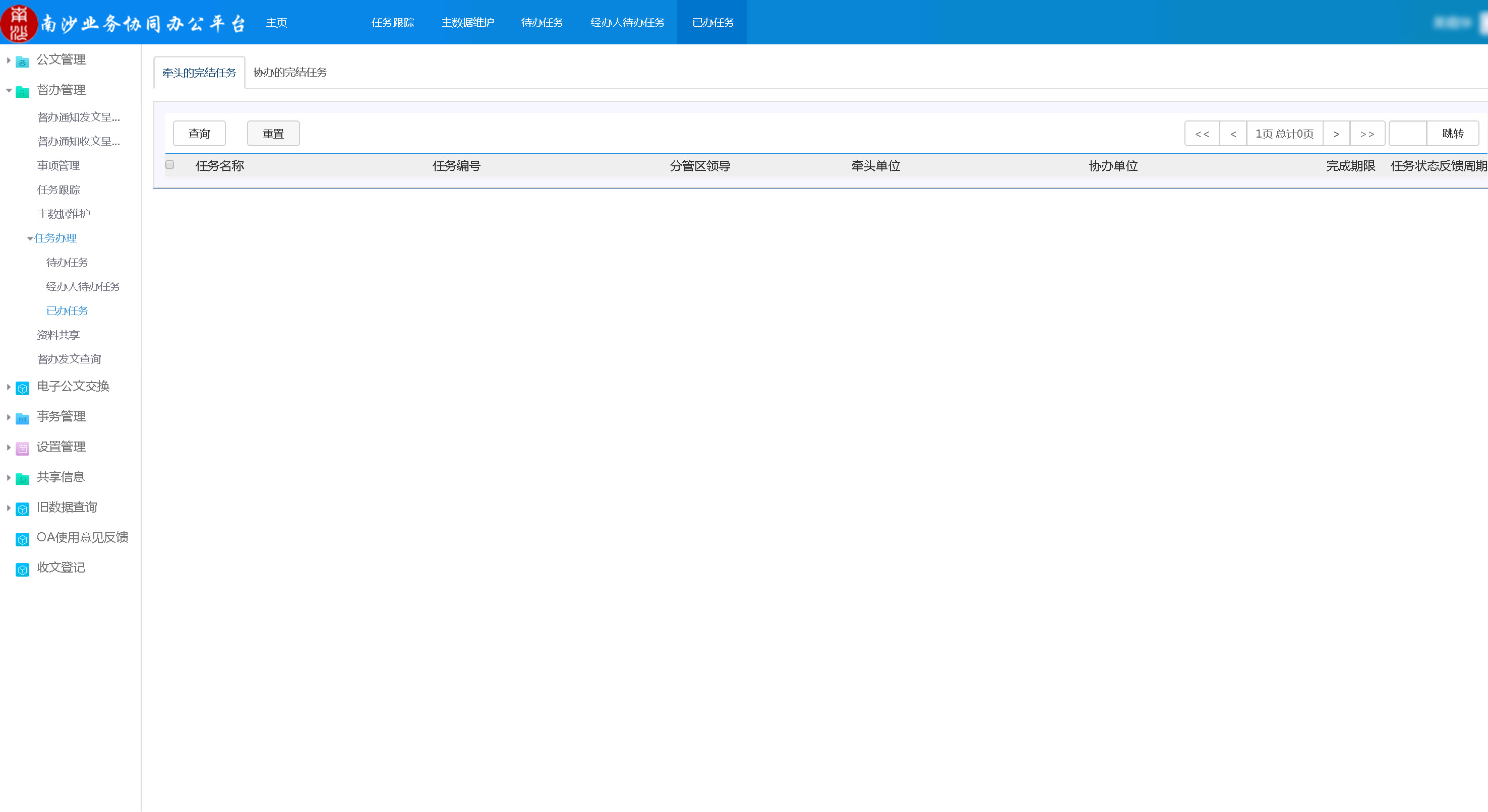The width and height of the screenshot is (1488, 812).
Task: Open 事项管理 in the sidebar
Action: pos(58,166)
